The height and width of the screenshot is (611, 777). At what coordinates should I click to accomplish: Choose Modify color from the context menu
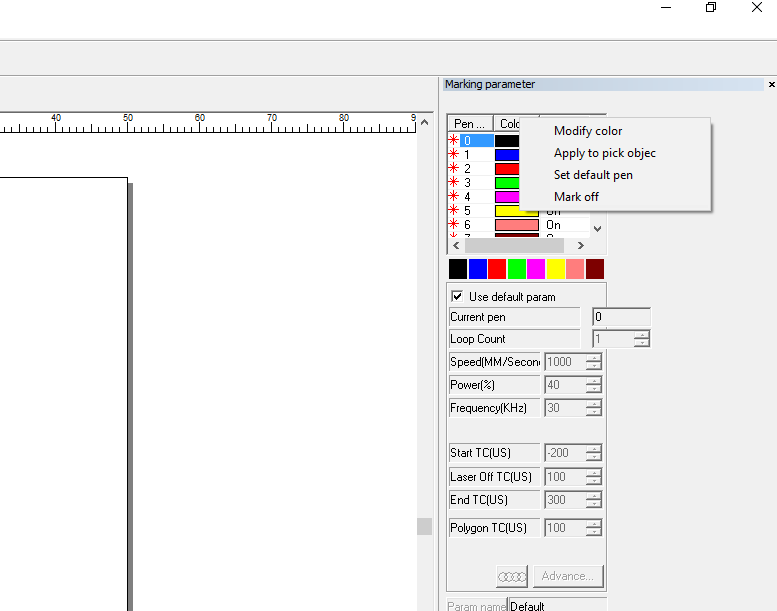click(x=588, y=131)
